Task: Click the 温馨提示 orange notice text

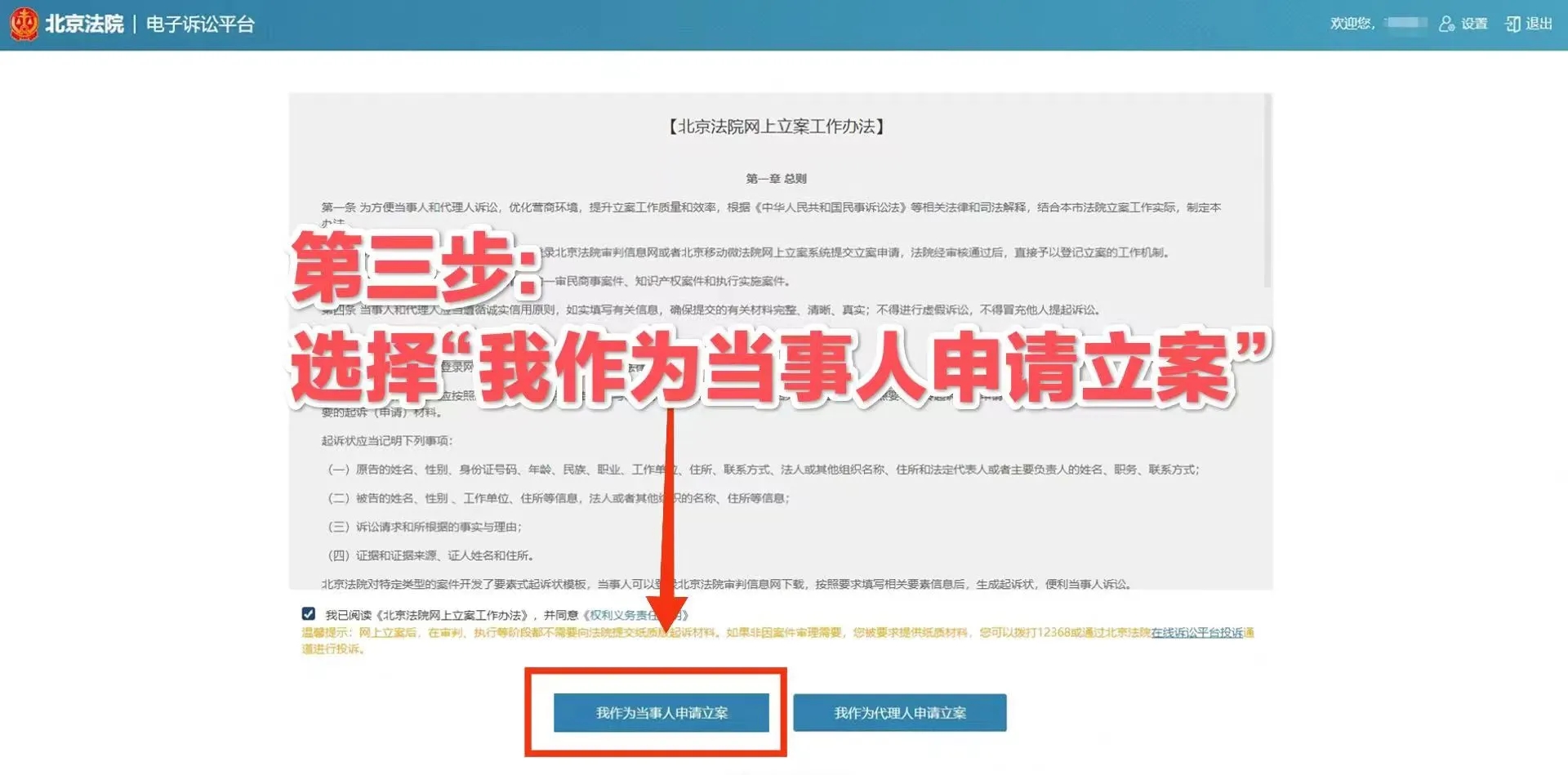Action: pos(777,640)
